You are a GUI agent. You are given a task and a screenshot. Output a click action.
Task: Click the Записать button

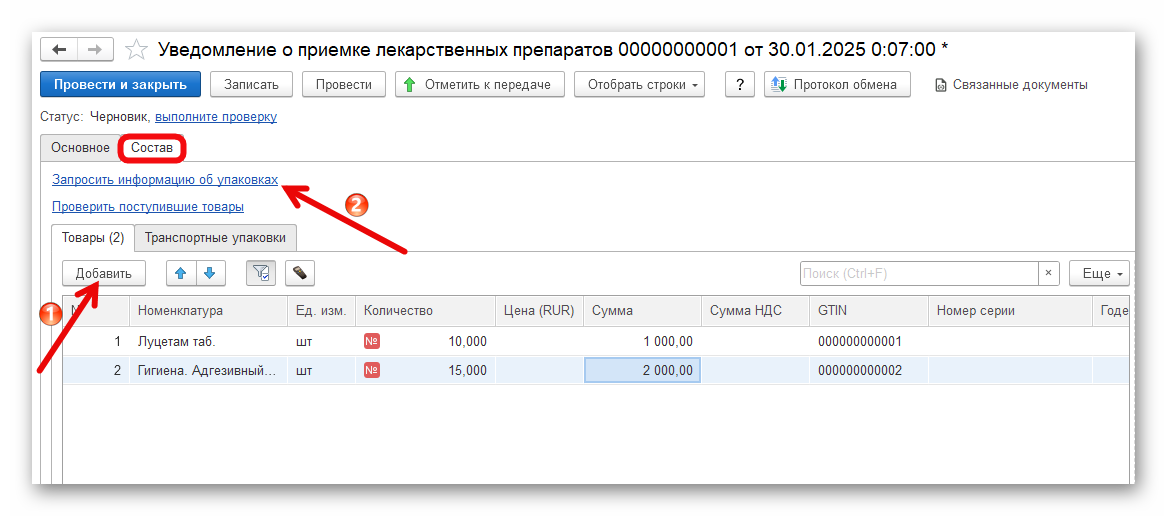tap(252, 84)
